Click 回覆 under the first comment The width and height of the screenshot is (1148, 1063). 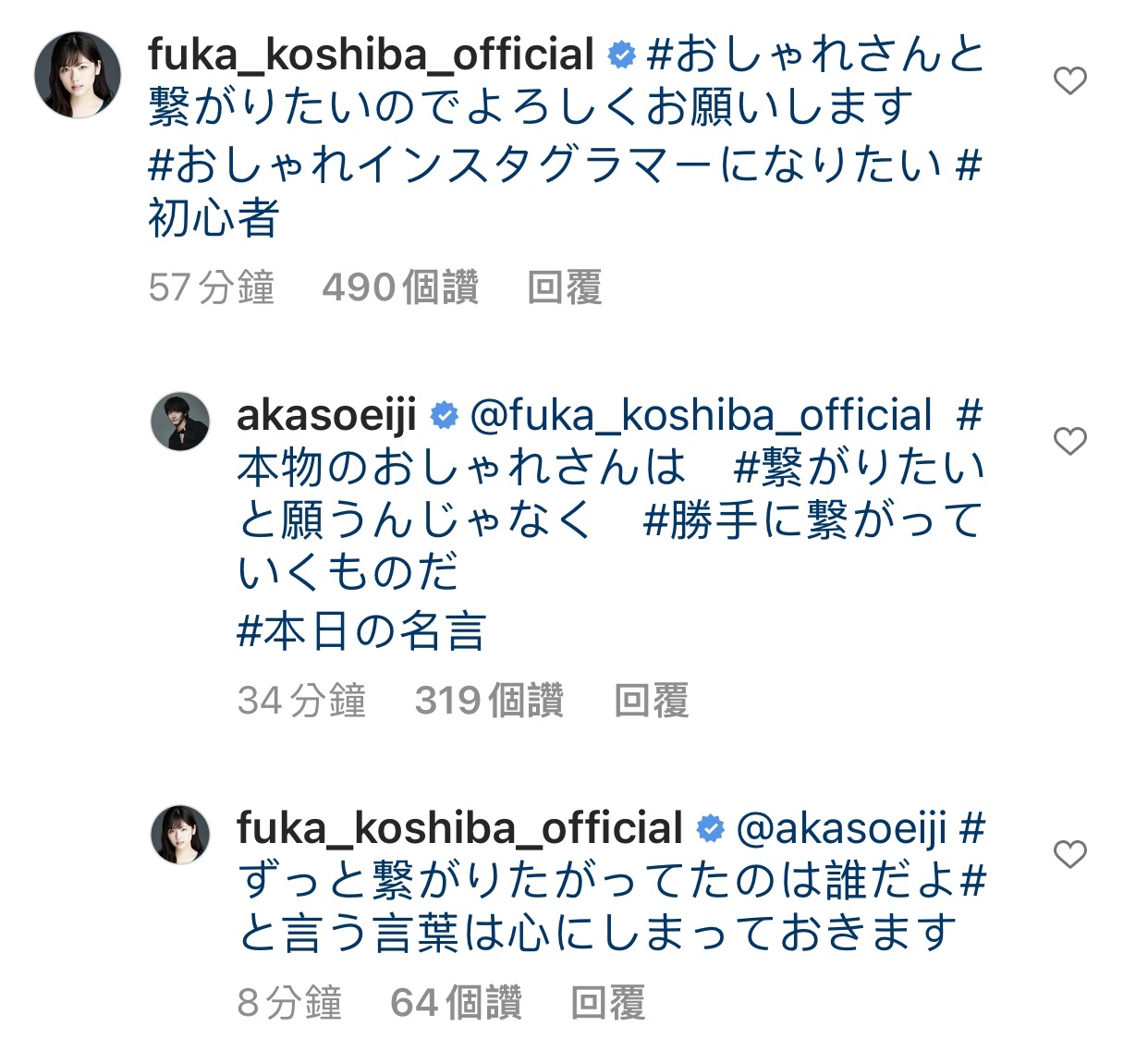565,287
